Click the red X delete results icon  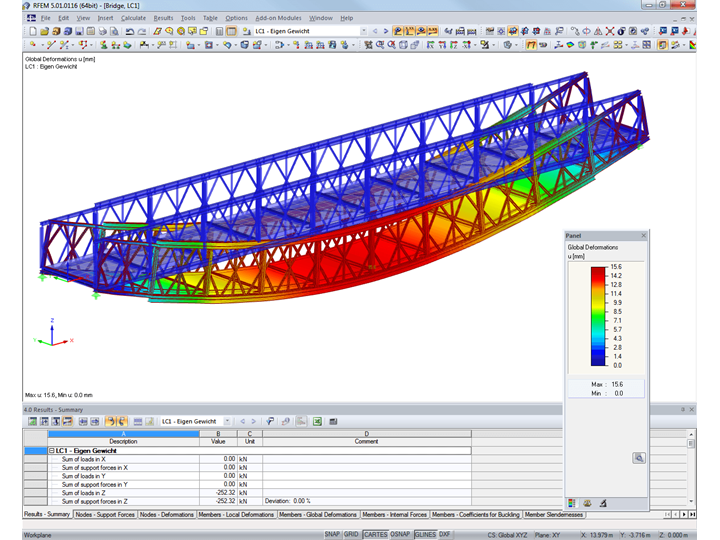(x=609, y=31)
